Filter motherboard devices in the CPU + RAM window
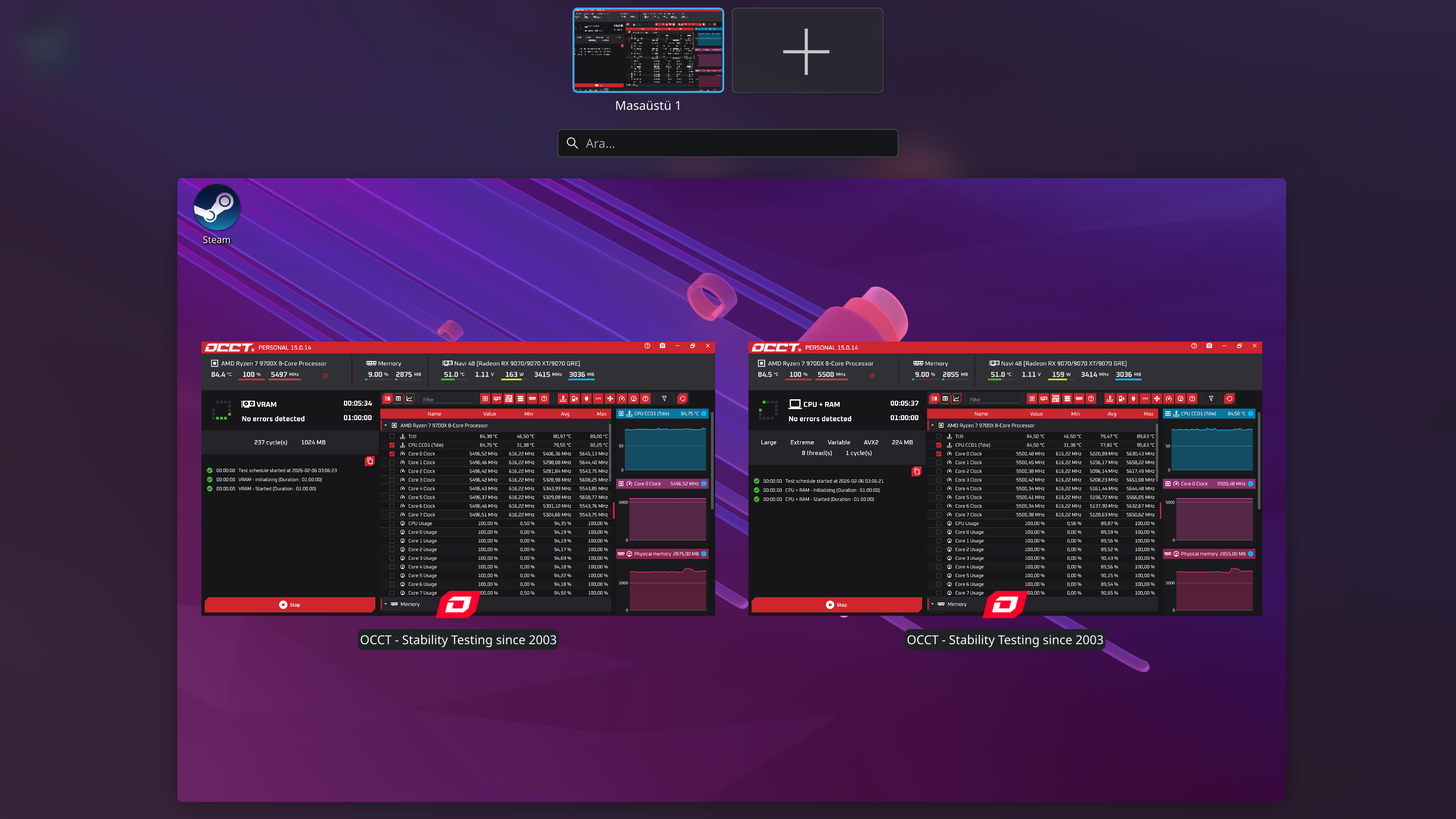The width and height of the screenshot is (1456, 819). click(x=1055, y=399)
